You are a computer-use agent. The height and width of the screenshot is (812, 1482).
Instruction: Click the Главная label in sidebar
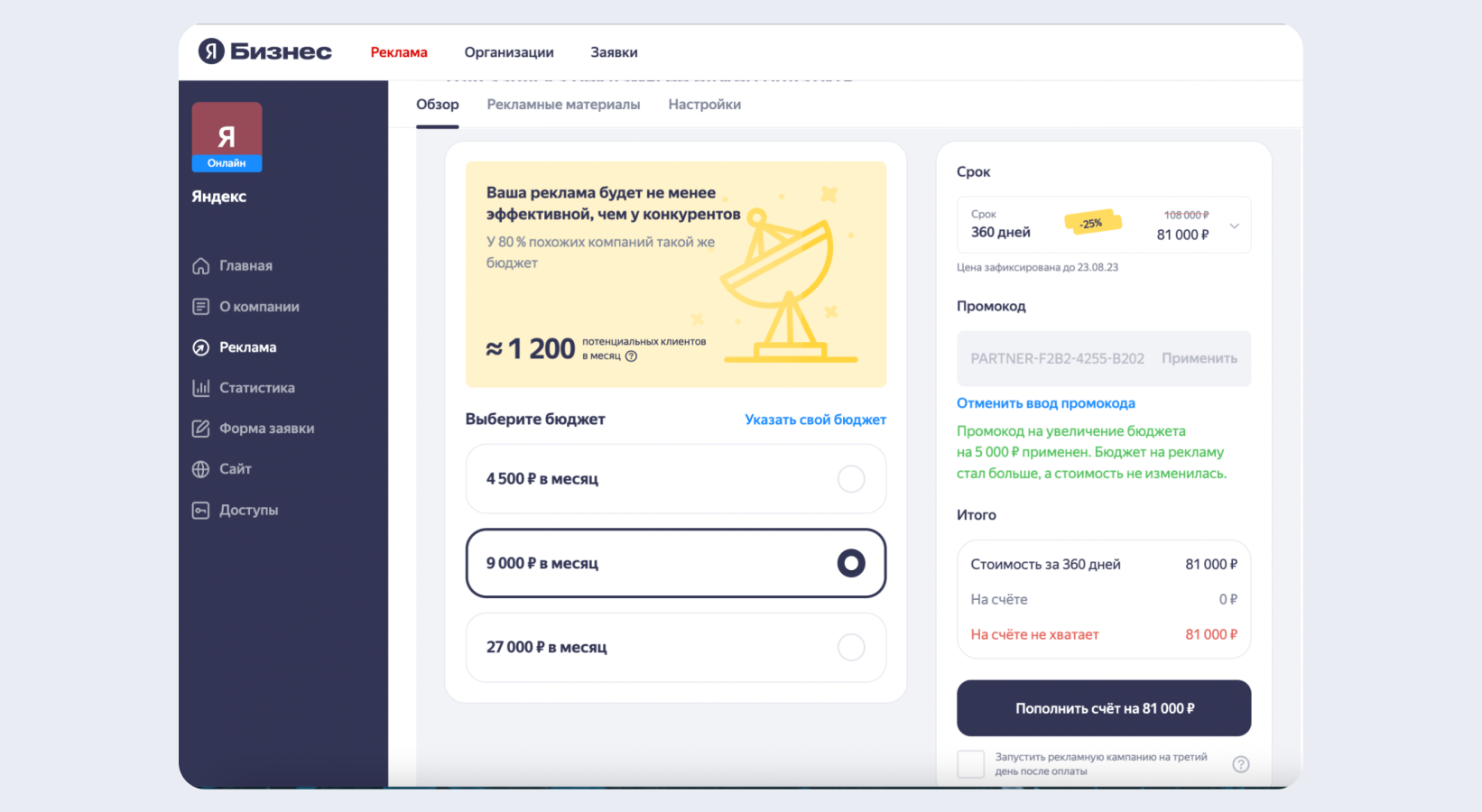click(x=245, y=265)
